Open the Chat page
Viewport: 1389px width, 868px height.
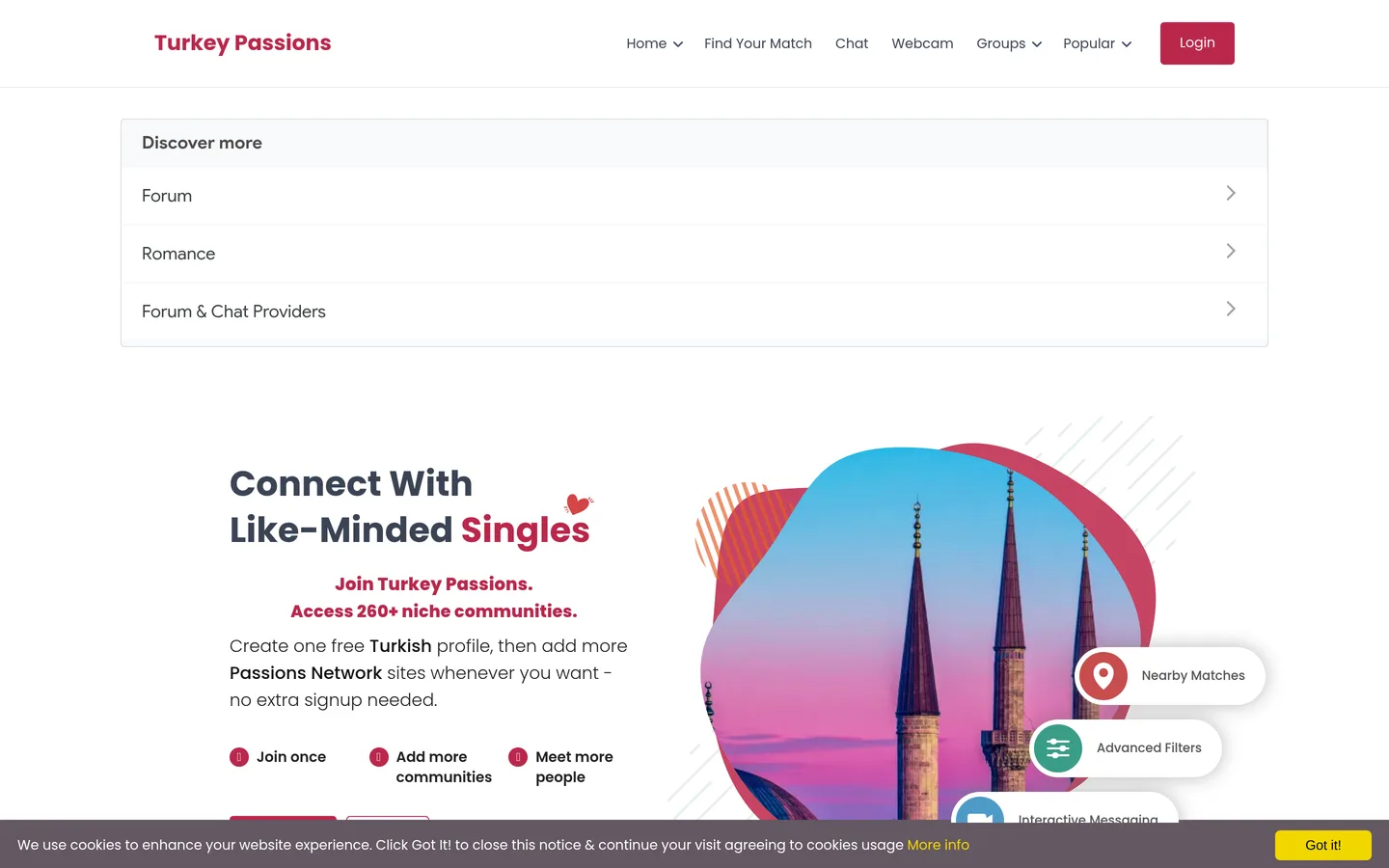click(852, 43)
